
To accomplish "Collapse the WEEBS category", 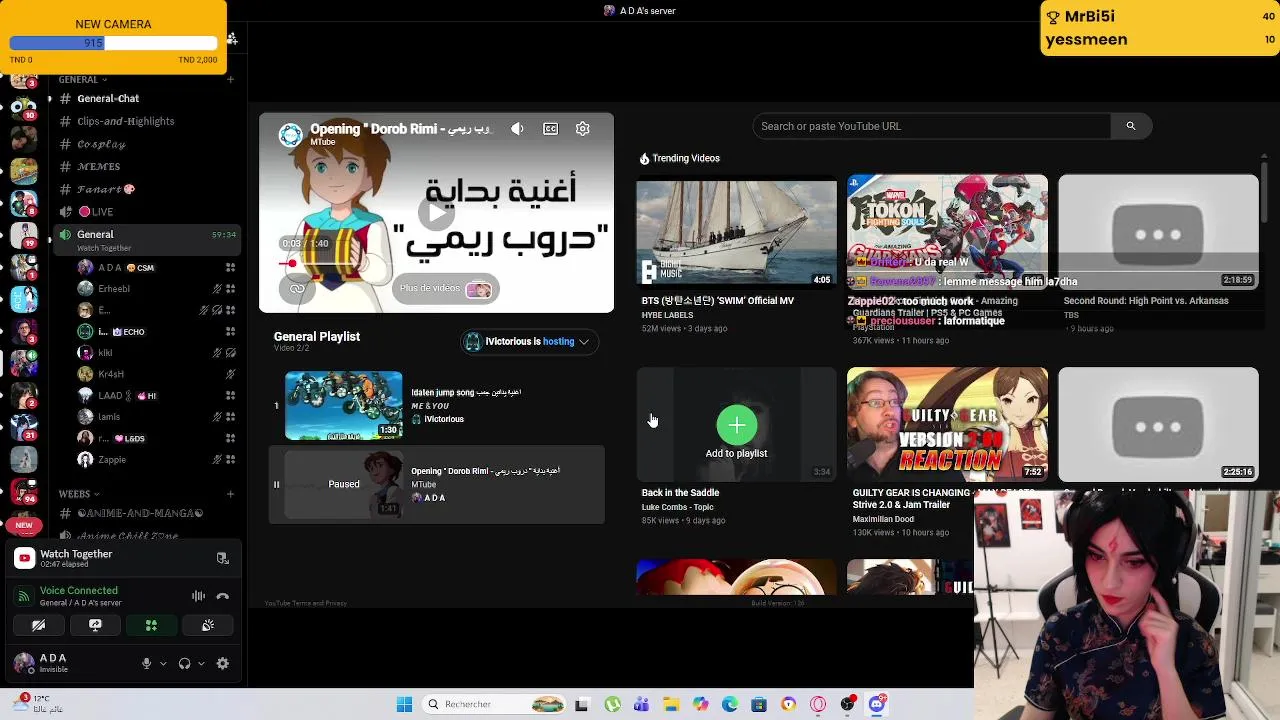I will click(x=79, y=494).
